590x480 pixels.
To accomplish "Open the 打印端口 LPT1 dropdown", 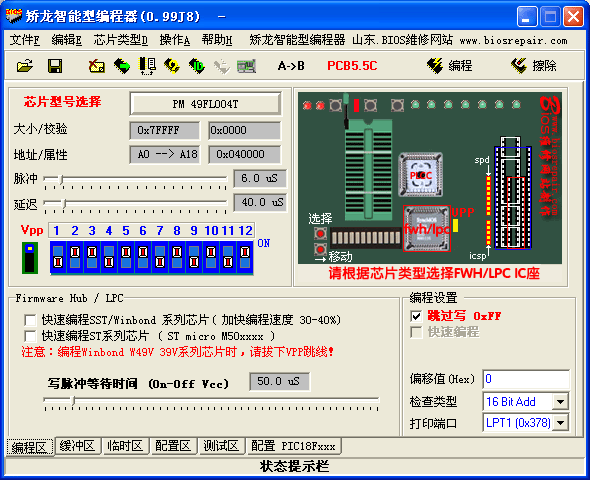I will click(560, 423).
